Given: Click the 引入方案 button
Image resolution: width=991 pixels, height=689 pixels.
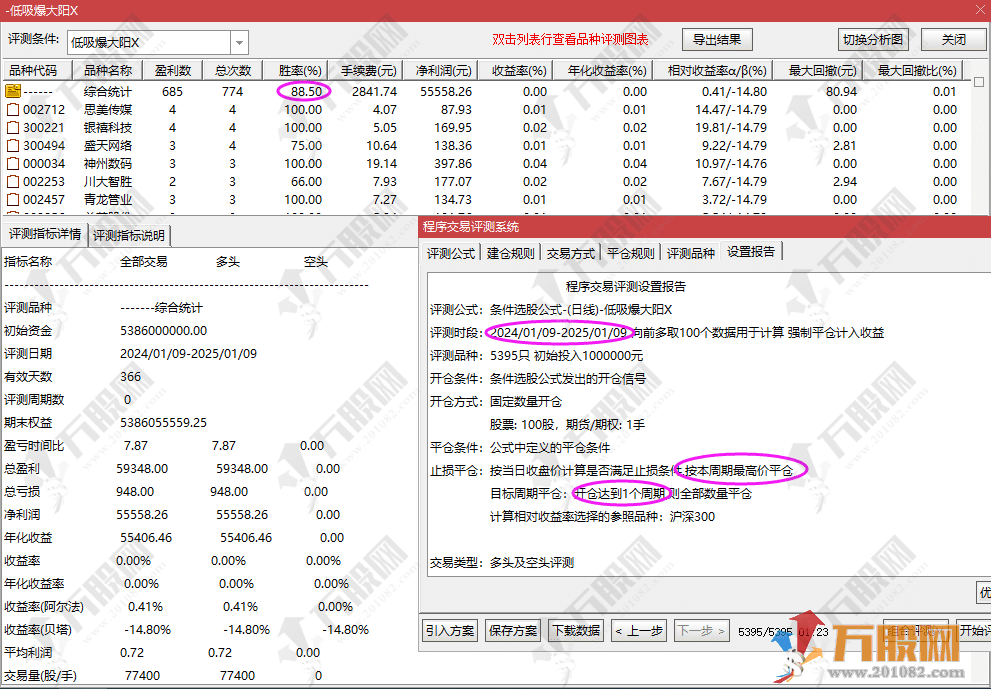Looking at the screenshot, I should pos(450,630).
